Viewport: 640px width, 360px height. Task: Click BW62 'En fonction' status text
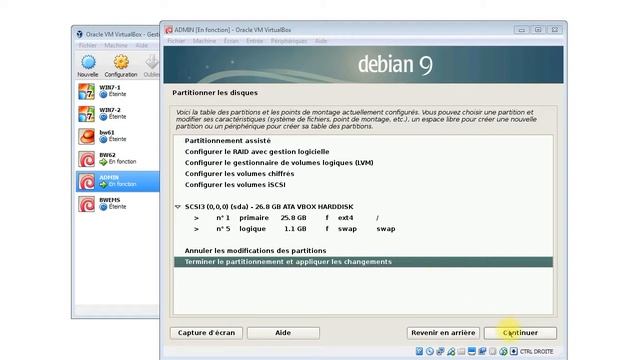click(x=122, y=162)
